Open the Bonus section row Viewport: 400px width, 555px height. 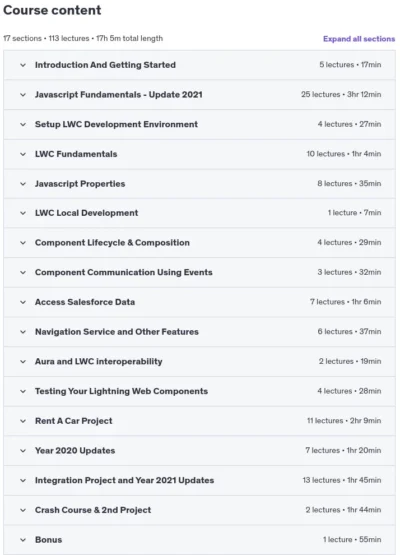pyautogui.click(x=200, y=540)
